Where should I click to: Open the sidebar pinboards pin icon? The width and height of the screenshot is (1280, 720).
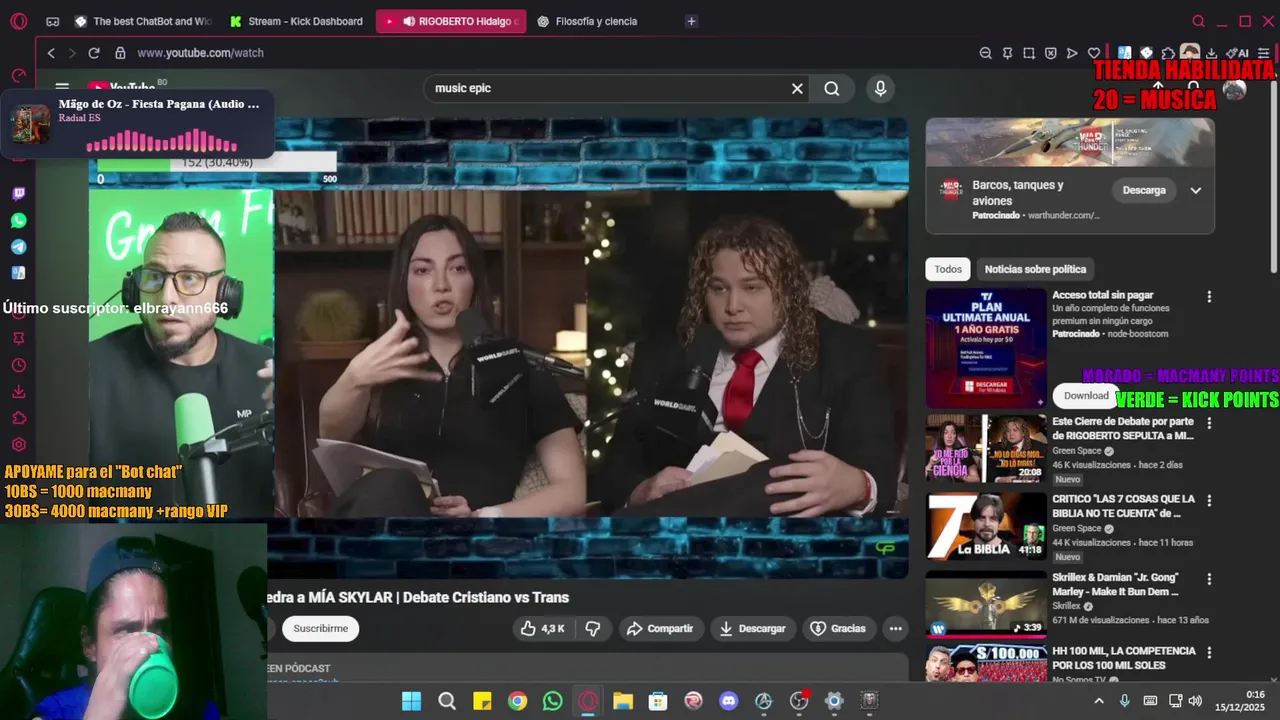click(18, 339)
